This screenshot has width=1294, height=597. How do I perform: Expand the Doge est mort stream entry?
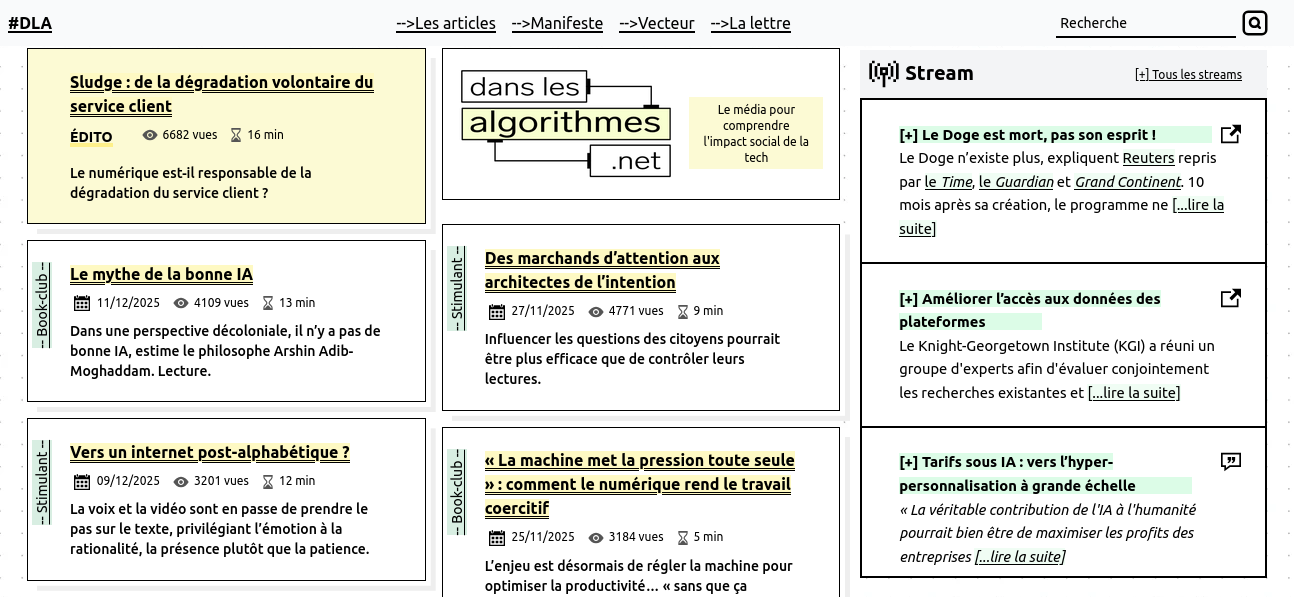pyautogui.click(x=1027, y=135)
